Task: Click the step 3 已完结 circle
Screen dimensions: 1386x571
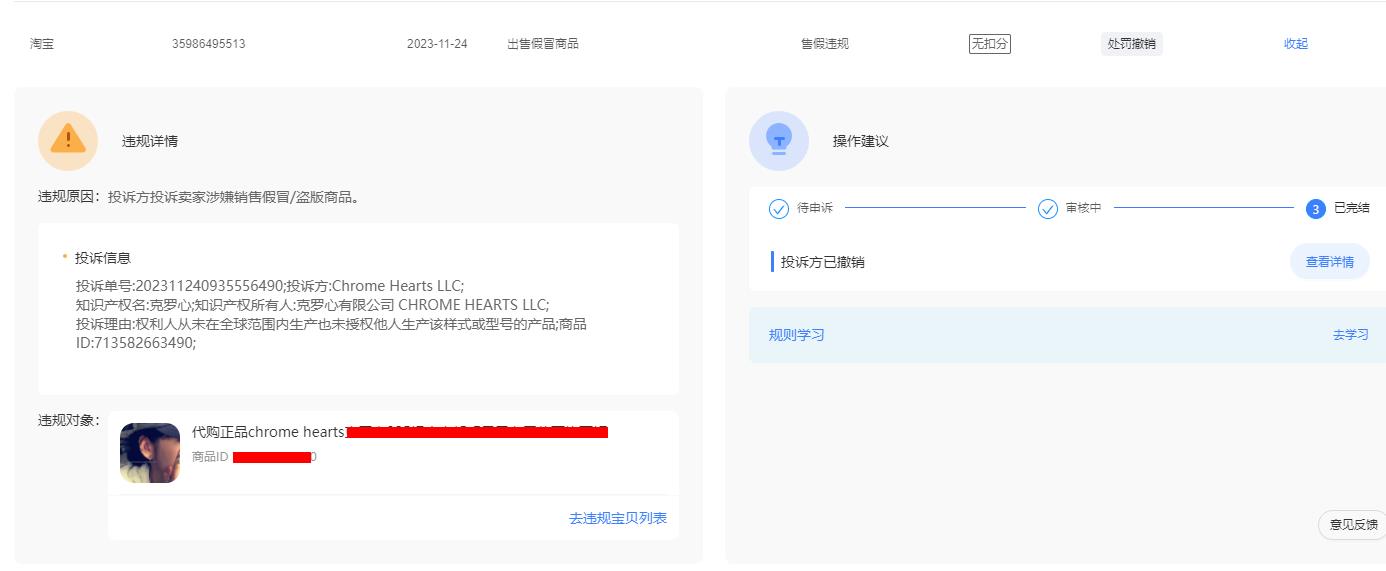Action: point(1316,209)
